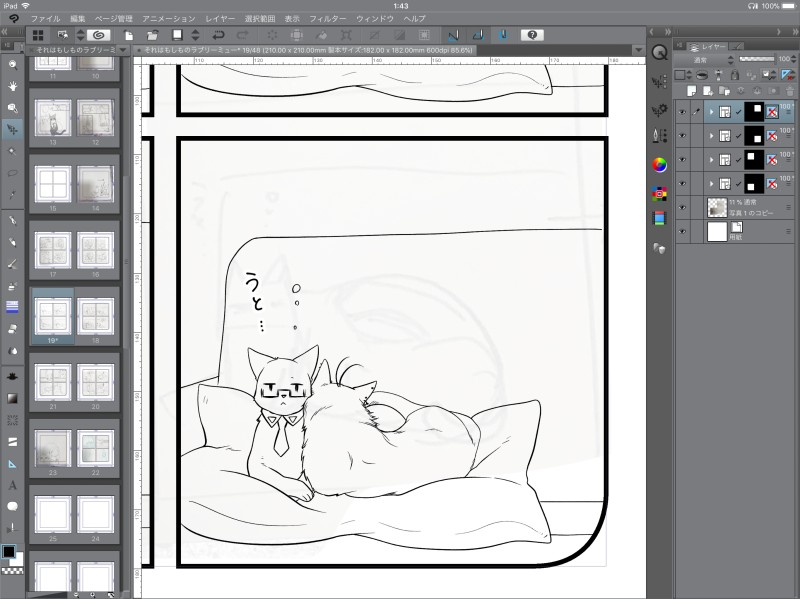Image resolution: width=800 pixels, height=599 pixels.
Task: Expand the third frame folder layer
Action: coord(712,160)
